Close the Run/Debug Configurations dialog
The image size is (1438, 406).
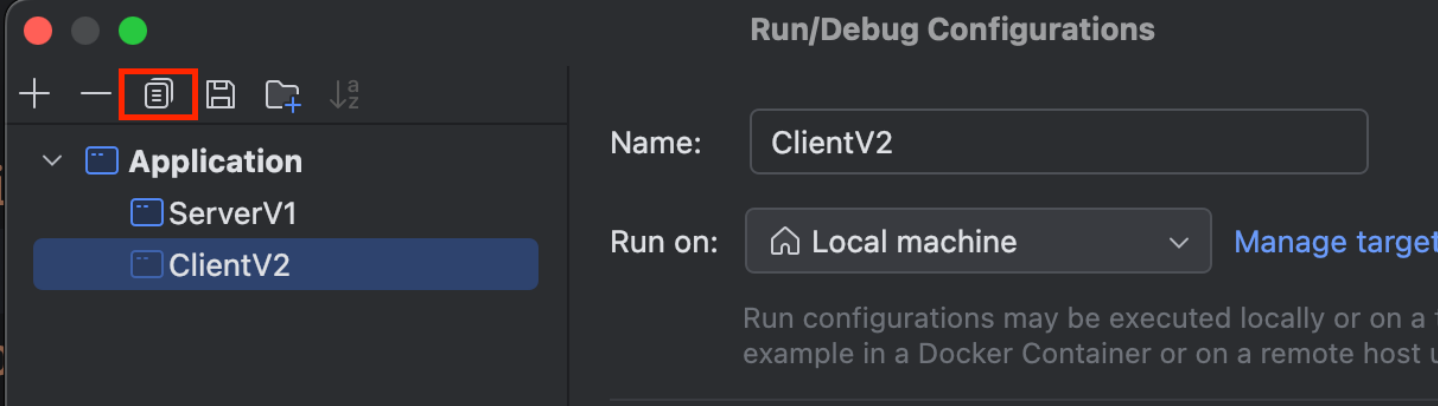click(x=38, y=31)
